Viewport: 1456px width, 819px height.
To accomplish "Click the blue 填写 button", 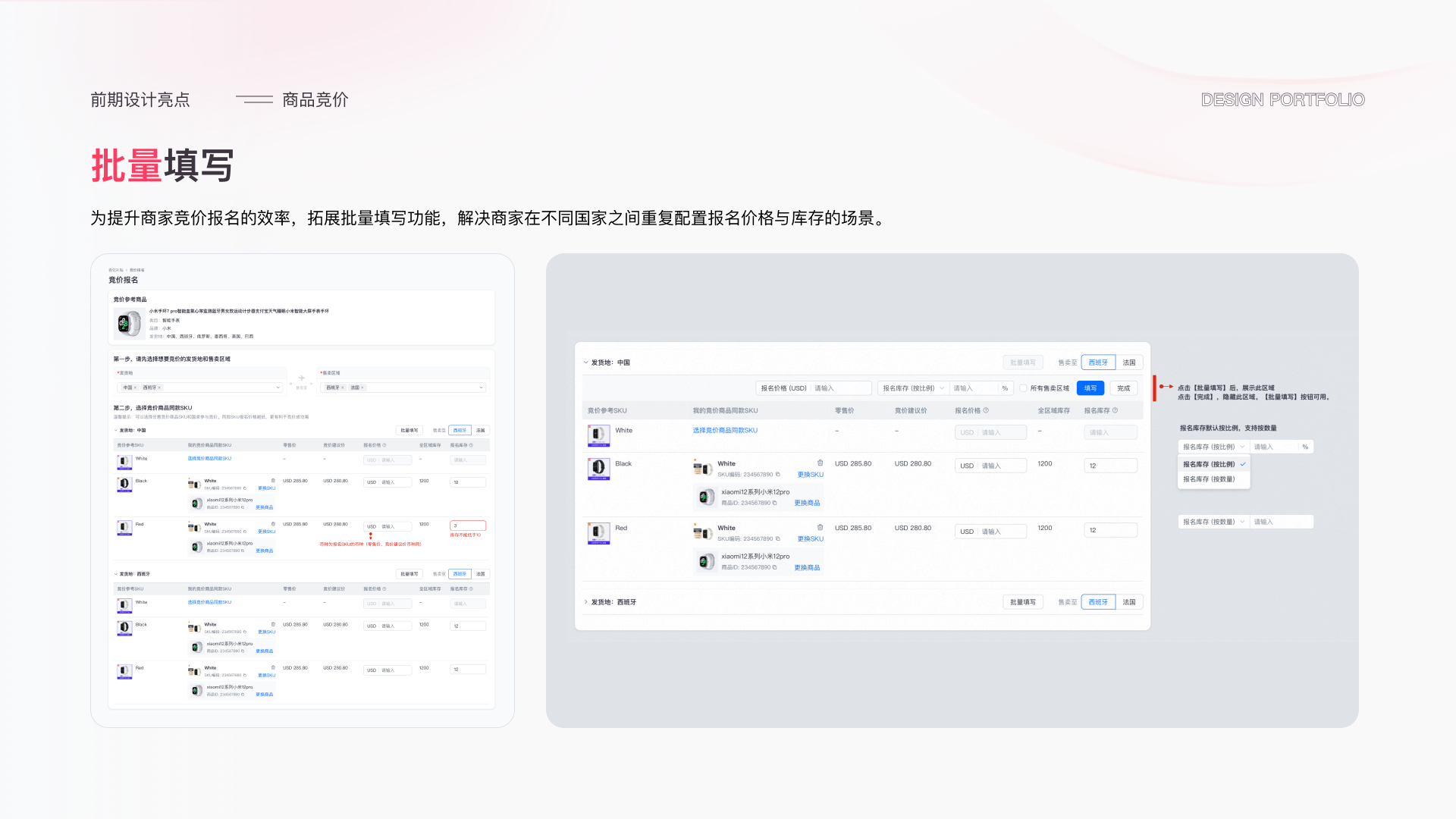I will [1090, 388].
